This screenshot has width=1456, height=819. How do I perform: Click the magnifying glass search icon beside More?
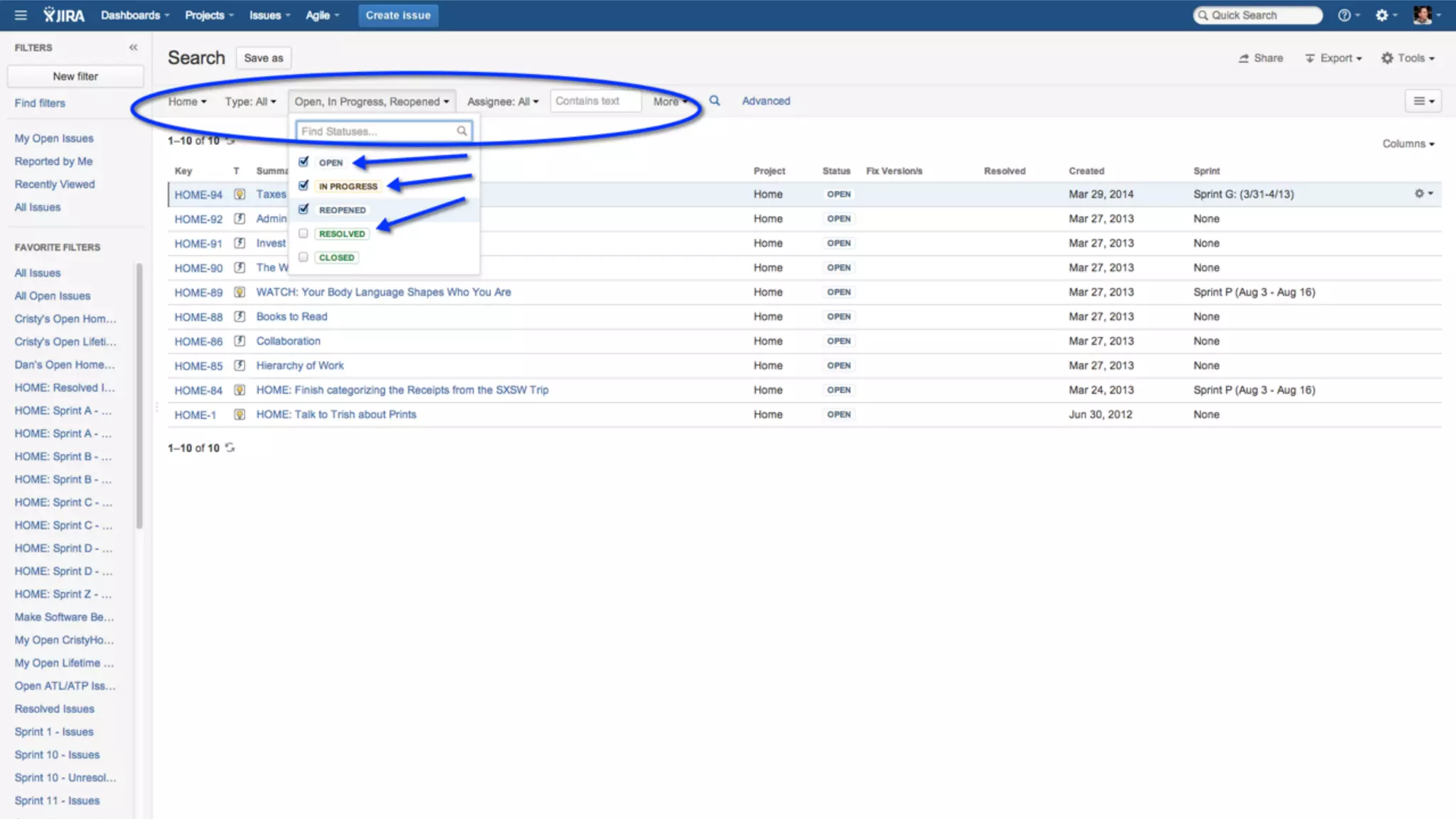[x=714, y=101]
